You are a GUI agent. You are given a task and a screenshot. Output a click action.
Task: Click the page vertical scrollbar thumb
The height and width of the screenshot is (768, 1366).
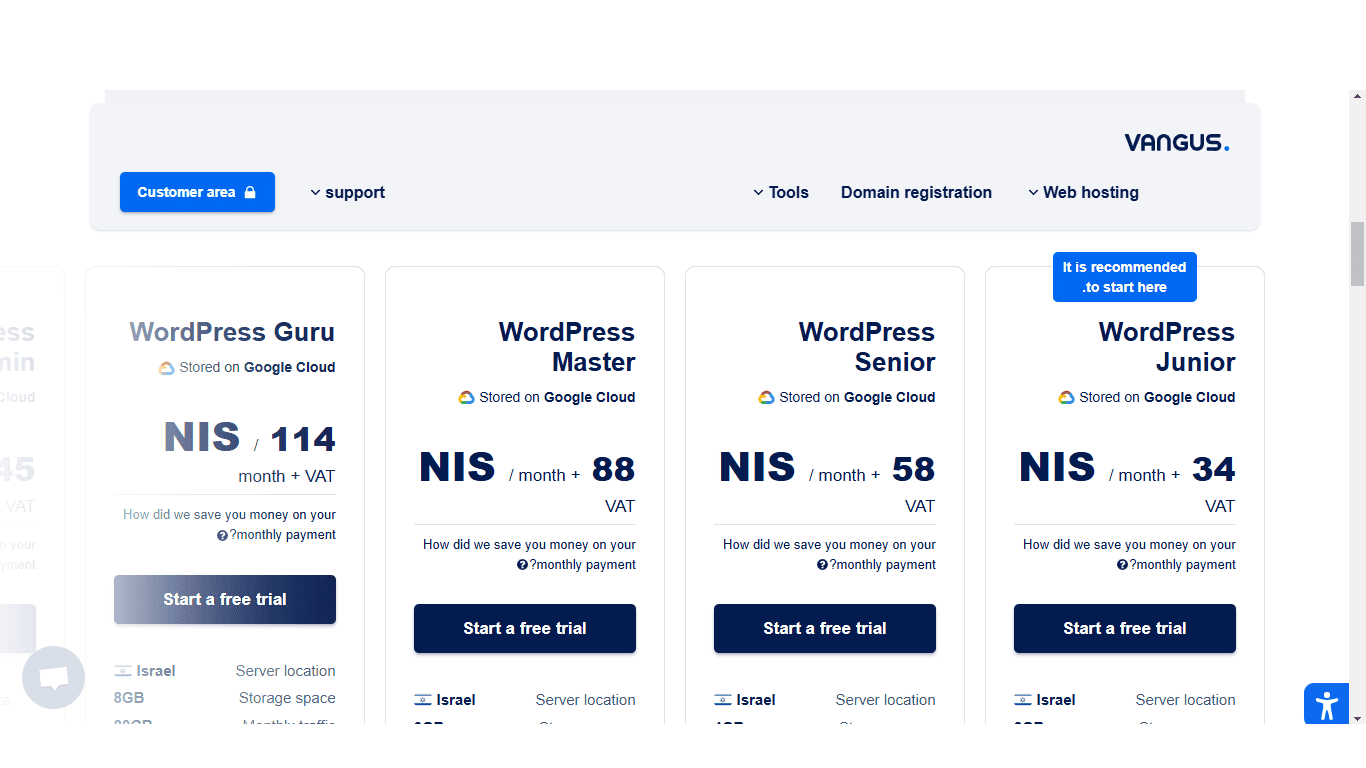coord(1357,254)
